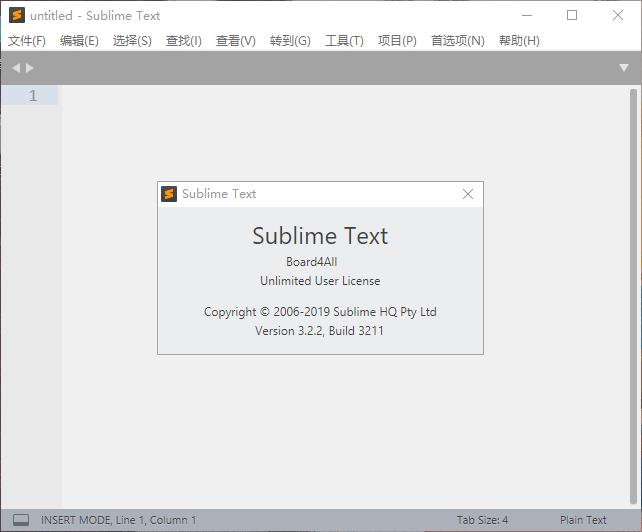Click the vertical scrollbar of the editor
Image resolution: width=642 pixels, height=532 pixels.
click(x=633, y=297)
